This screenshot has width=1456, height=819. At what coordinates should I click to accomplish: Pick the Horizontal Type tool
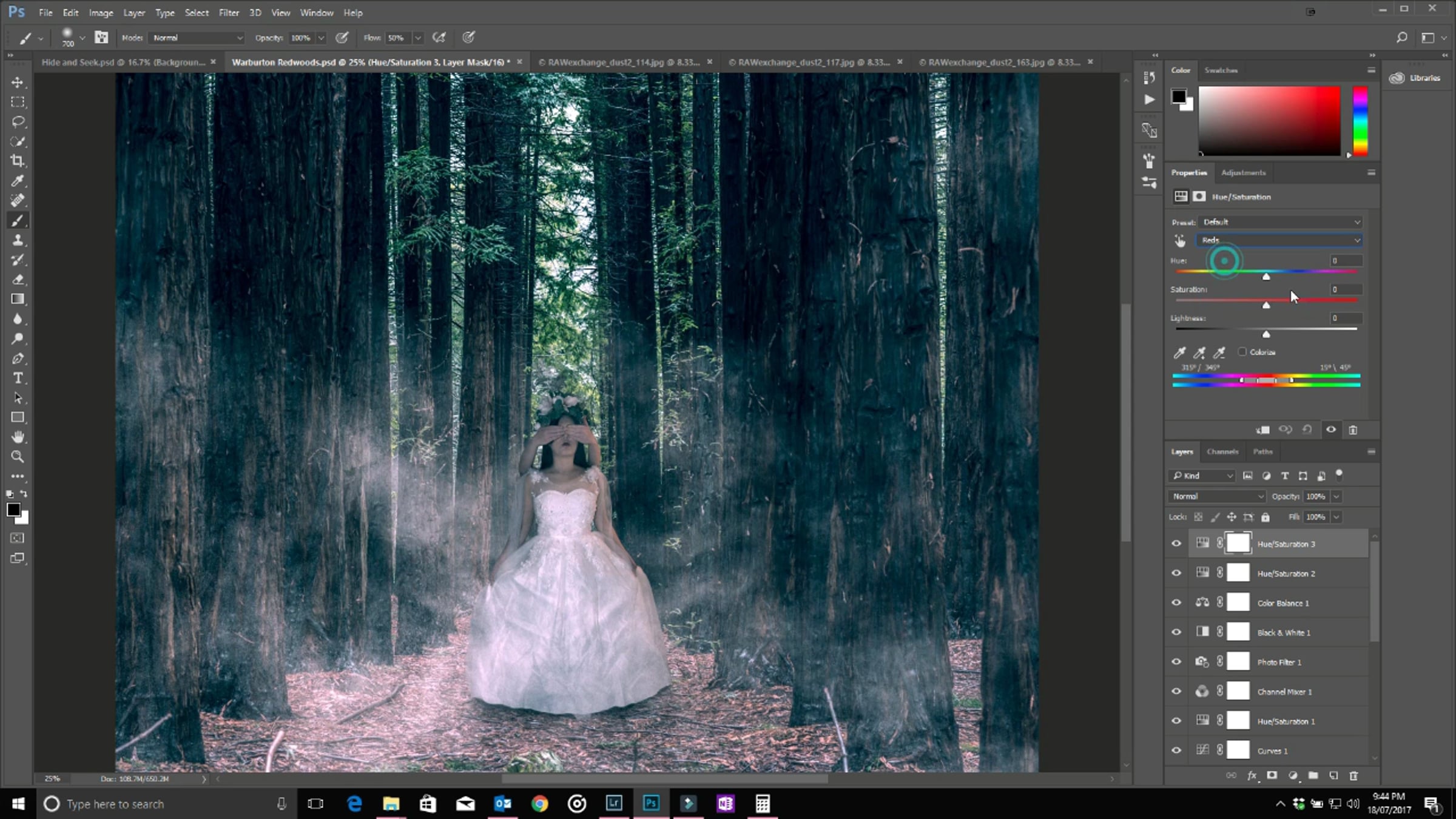pyautogui.click(x=18, y=378)
